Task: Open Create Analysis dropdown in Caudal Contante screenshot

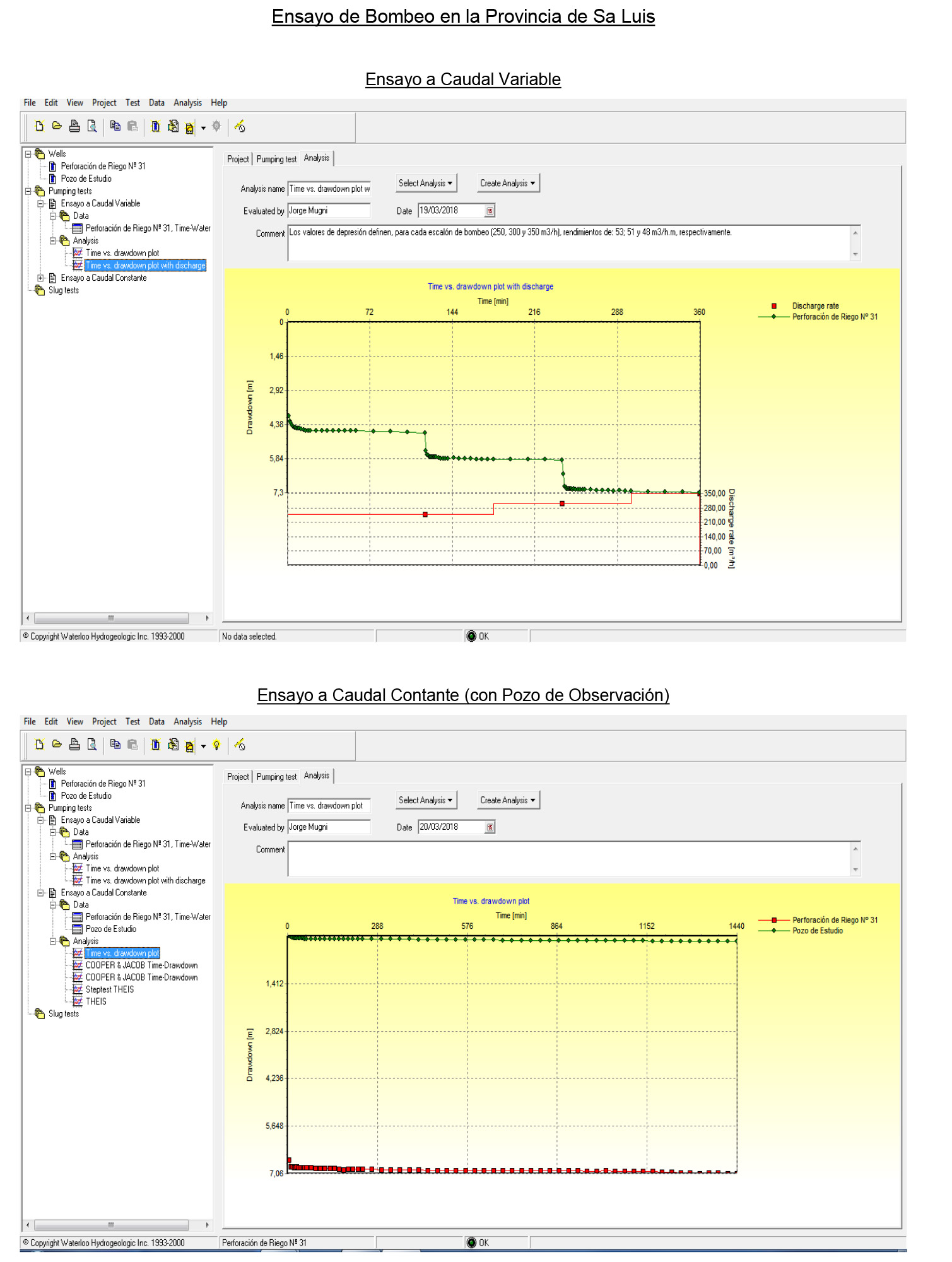Action: (508, 800)
